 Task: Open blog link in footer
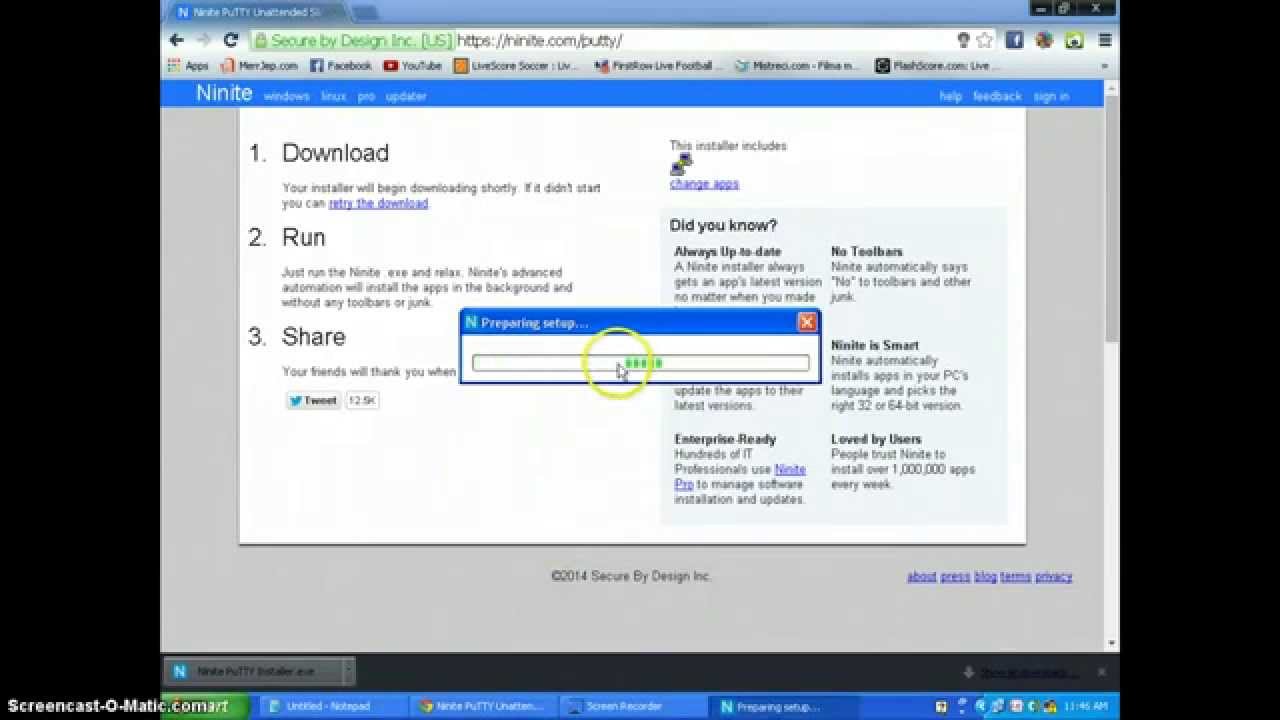(x=985, y=577)
